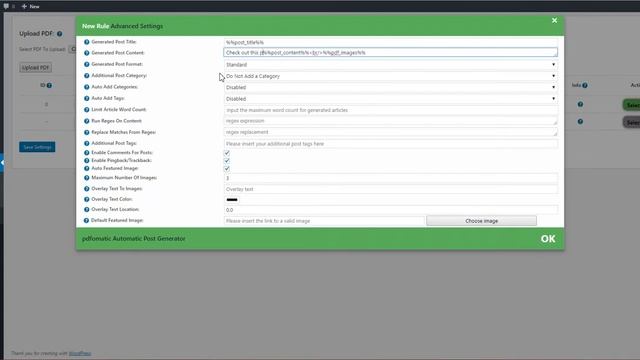
Task: Toggle Auto Featured Image checkbox
Action: (x=227, y=169)
